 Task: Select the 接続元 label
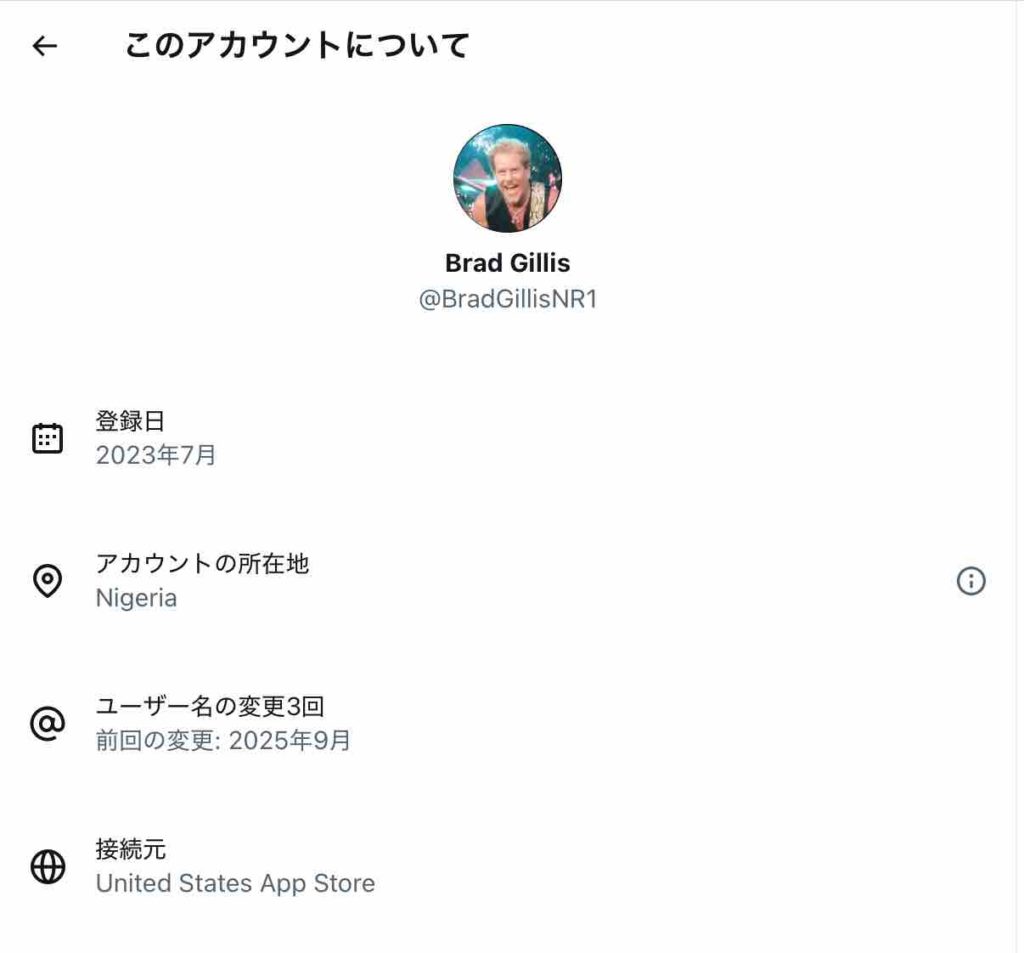(131, 850)
